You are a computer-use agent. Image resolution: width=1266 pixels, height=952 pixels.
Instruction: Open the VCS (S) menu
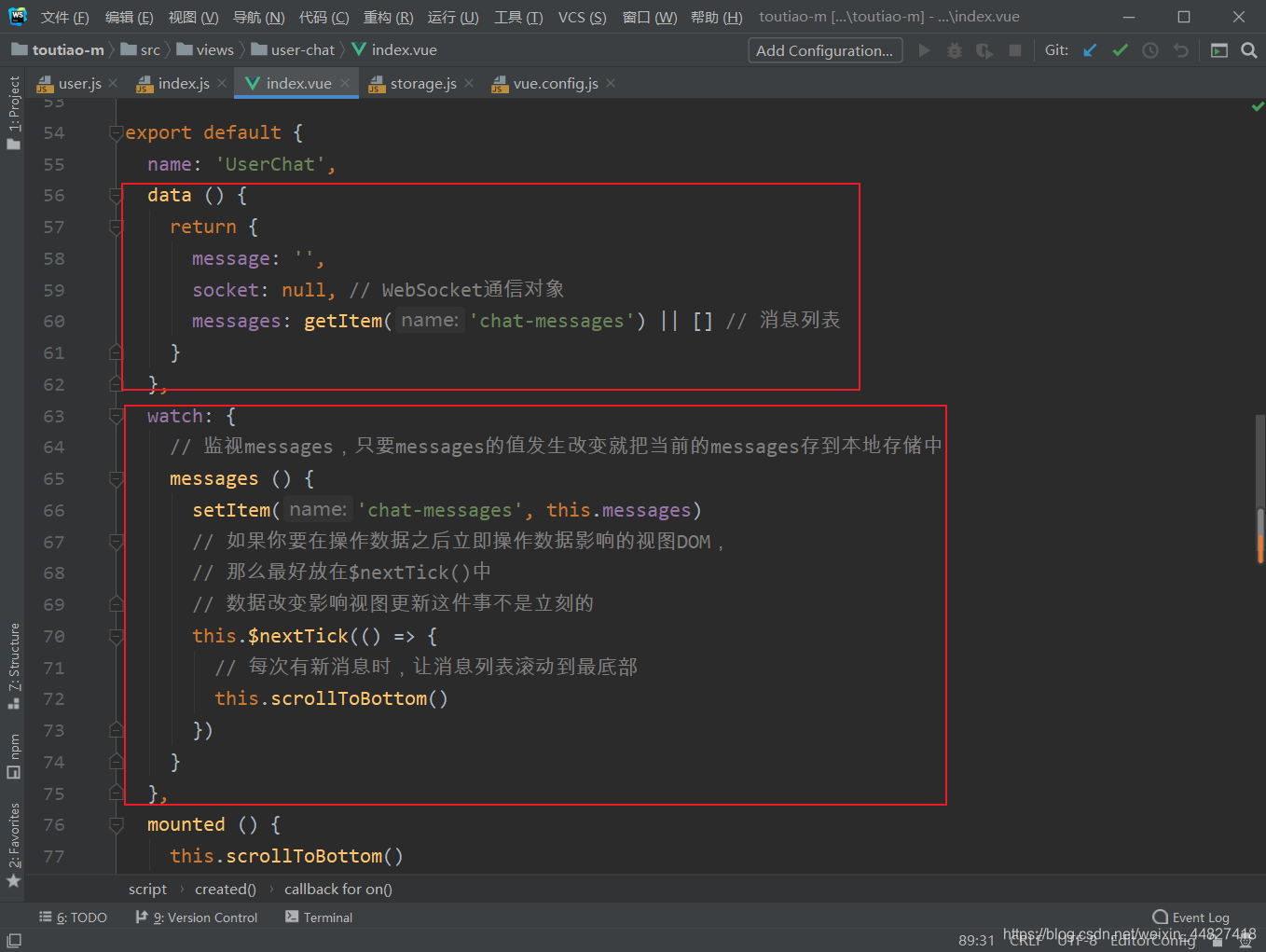(582, 17)
